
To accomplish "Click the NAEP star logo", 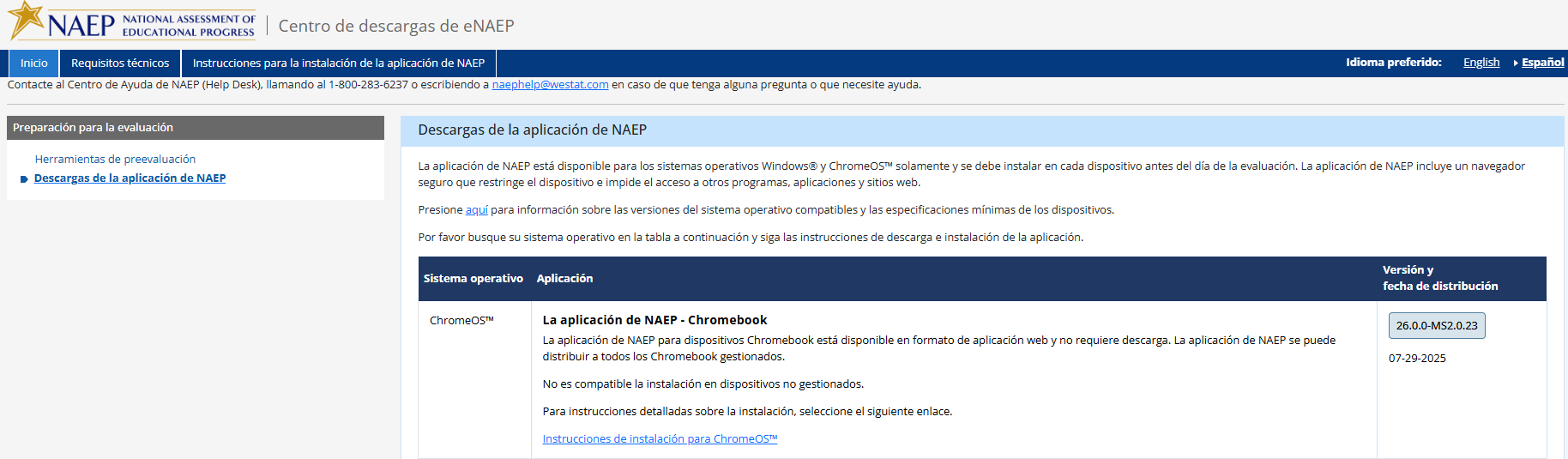I will coord(26,19).
